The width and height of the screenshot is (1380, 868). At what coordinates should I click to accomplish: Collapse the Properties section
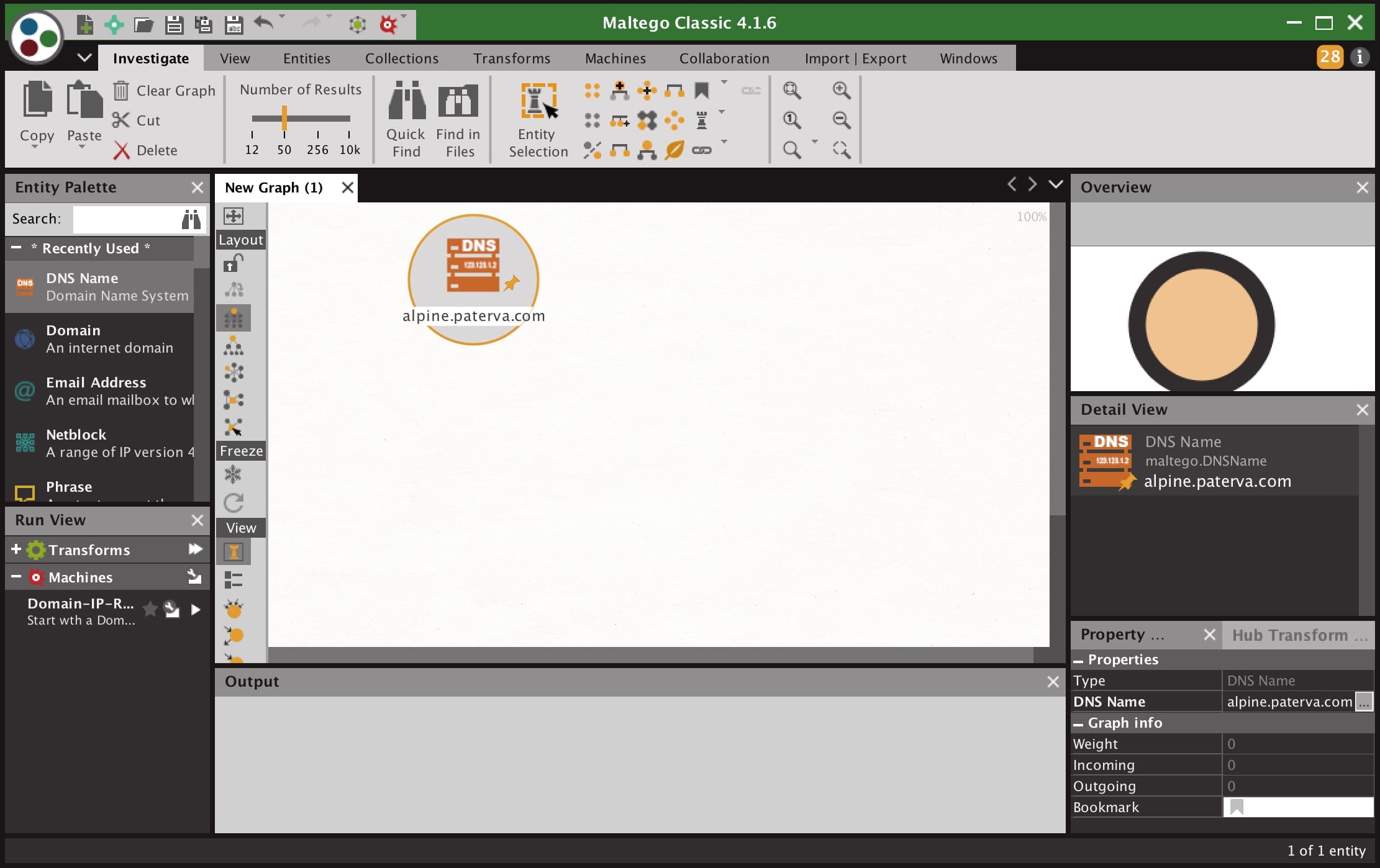[1078, 660]
